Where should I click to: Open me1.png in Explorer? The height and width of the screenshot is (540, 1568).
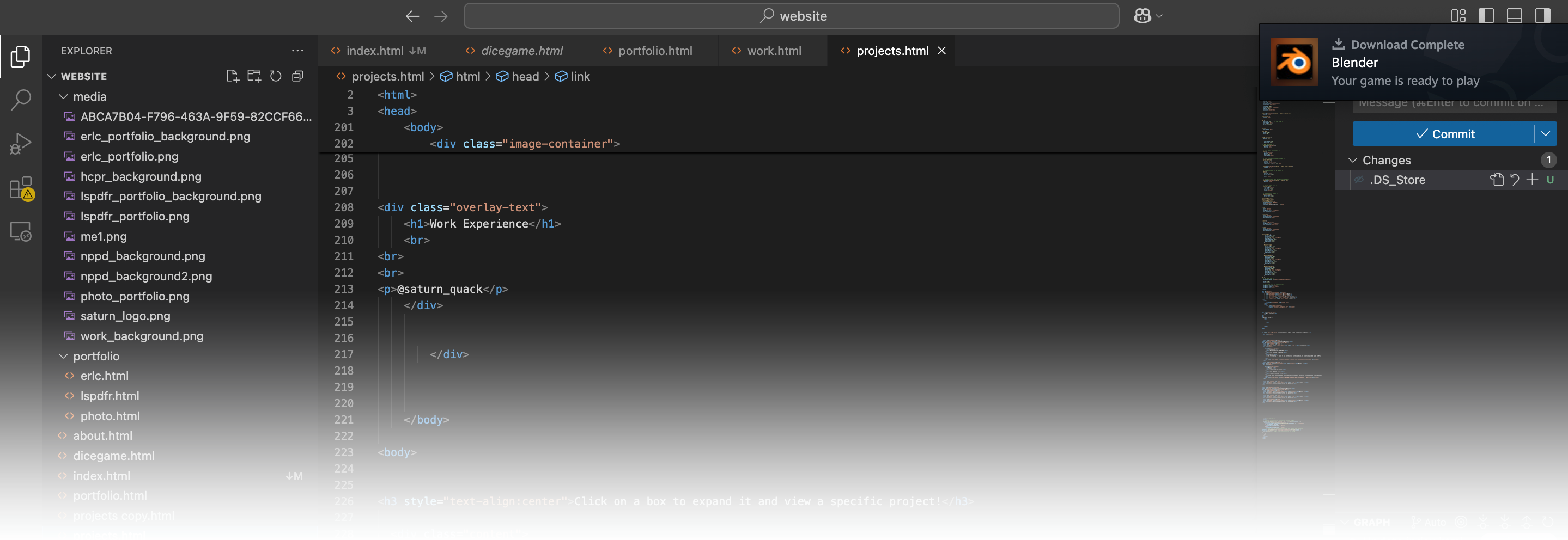[104, 236]
